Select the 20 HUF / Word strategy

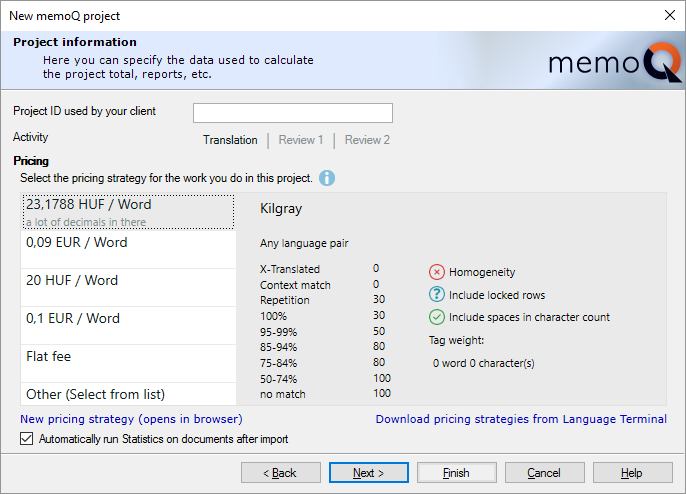coord(128,287)
